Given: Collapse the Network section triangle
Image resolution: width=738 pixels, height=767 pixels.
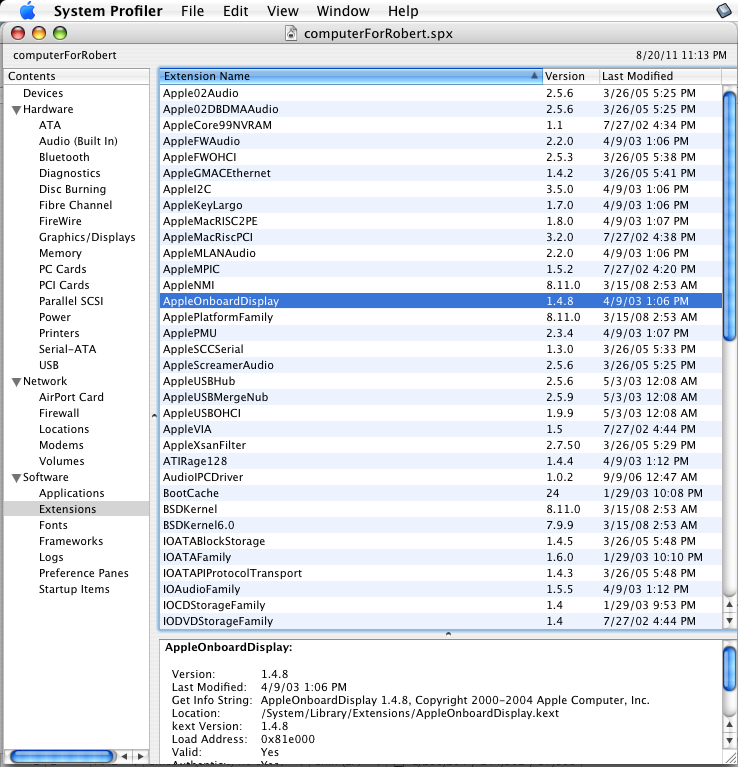Looking at the screenshot, I should 16,382.
